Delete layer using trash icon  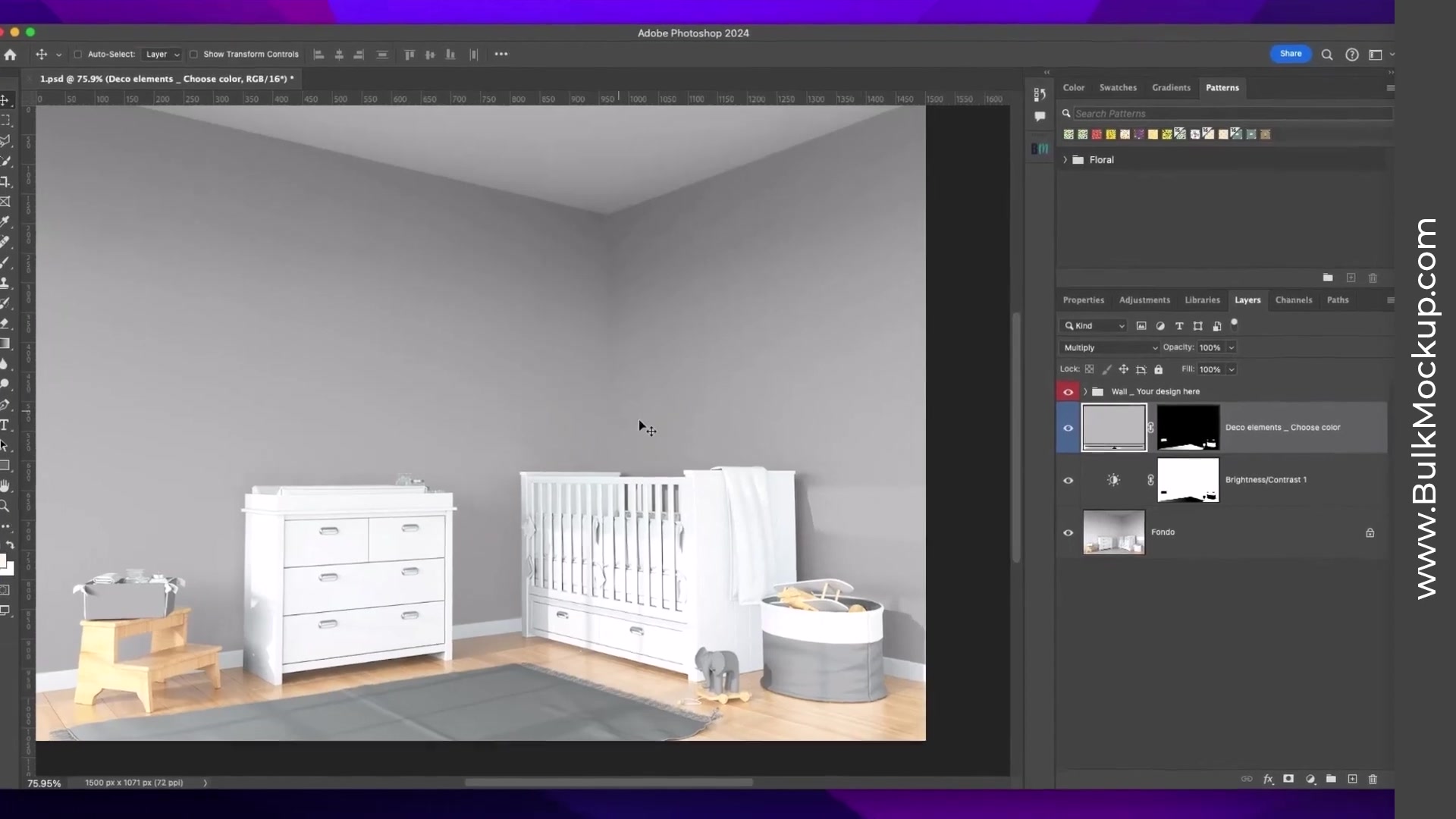coord(1373,780)
